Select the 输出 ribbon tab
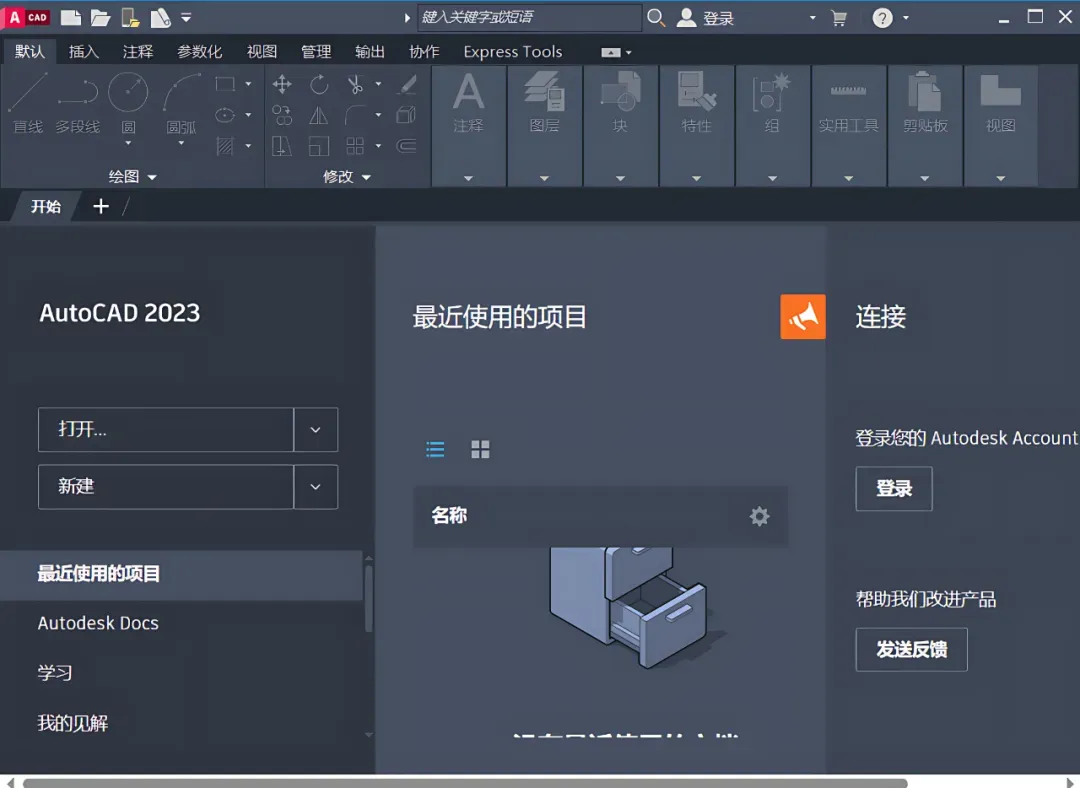The width and height of the screenshot is (1080, 788). tap(370, 52)
